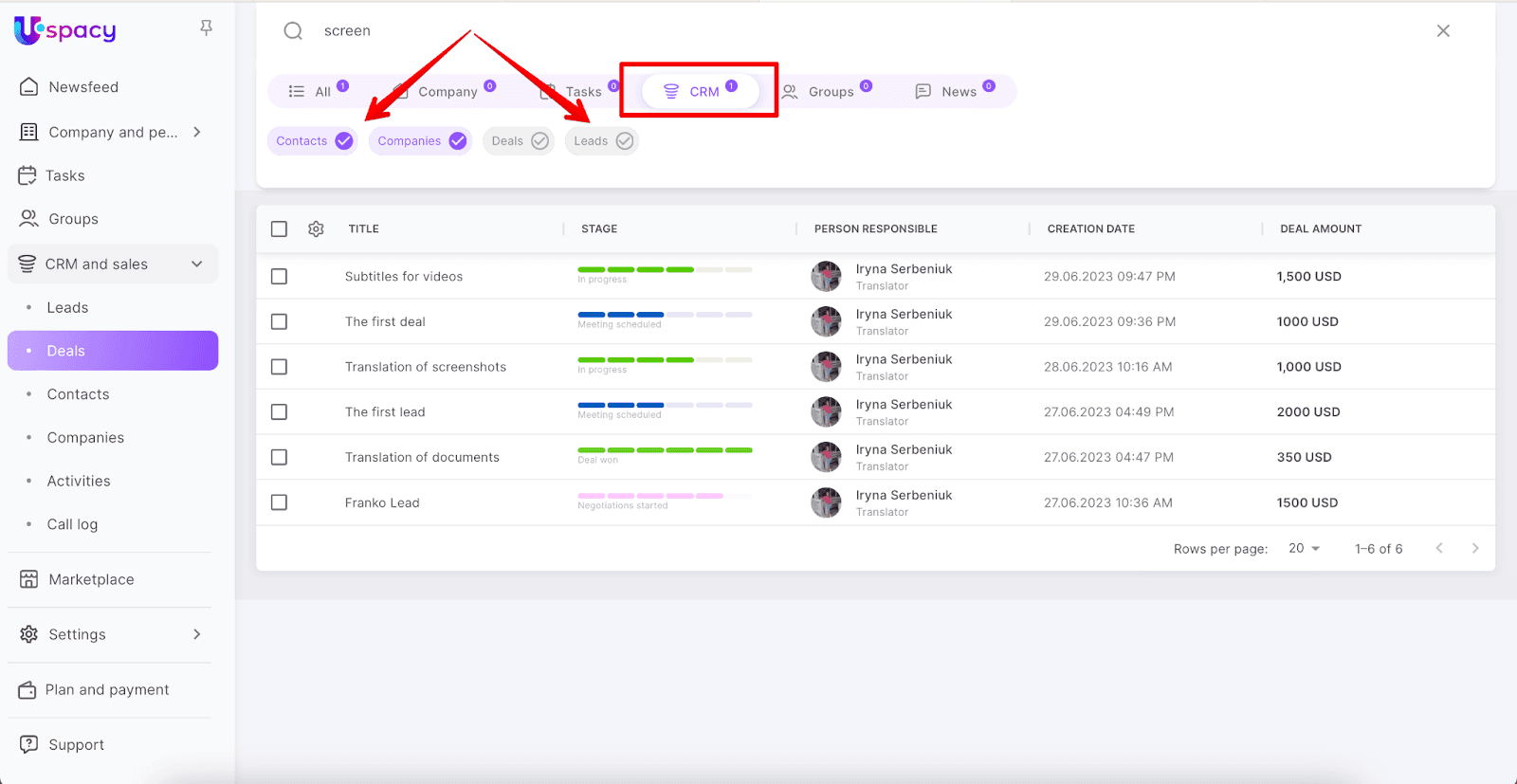Open Newsfeed from the sidebar

pos(83,87)
